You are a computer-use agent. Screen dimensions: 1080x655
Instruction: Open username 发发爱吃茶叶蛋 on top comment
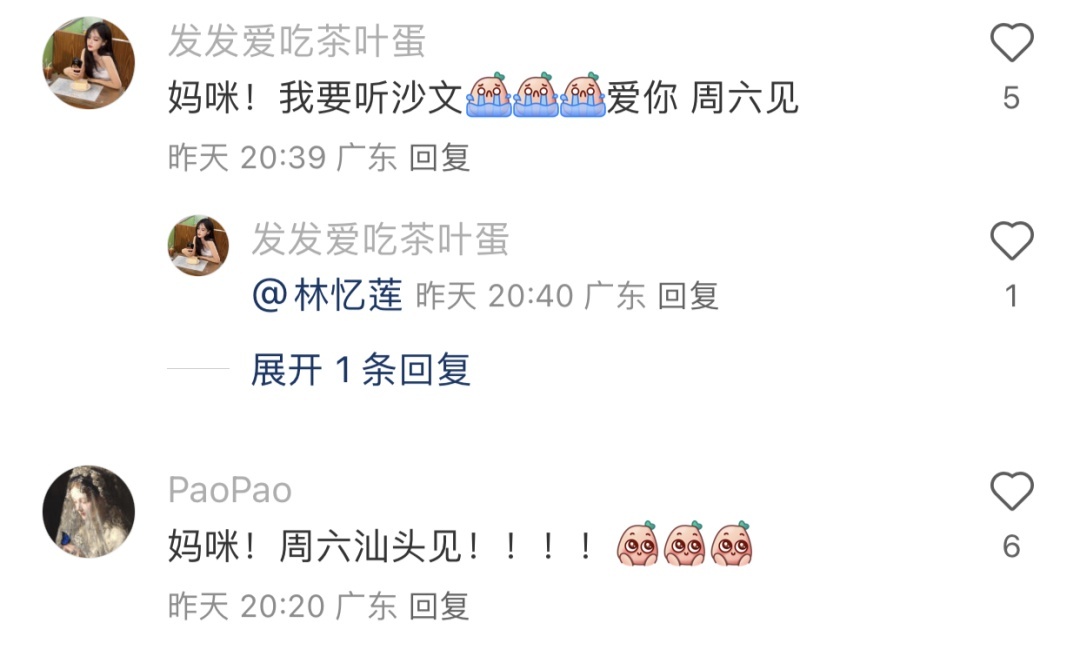click(x=297, y=41)
